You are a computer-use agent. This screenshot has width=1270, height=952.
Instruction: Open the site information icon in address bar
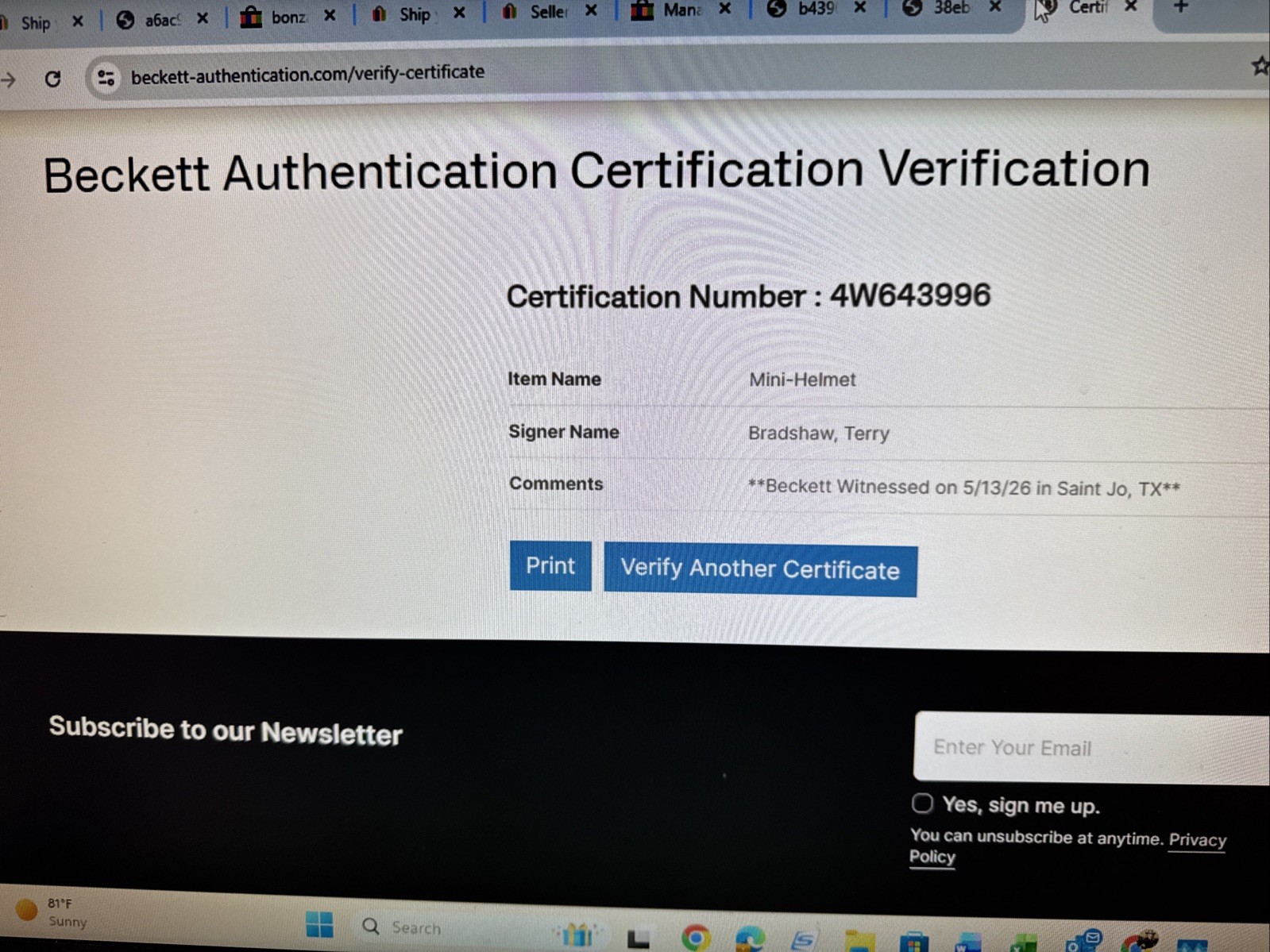(x=106, y=78)
